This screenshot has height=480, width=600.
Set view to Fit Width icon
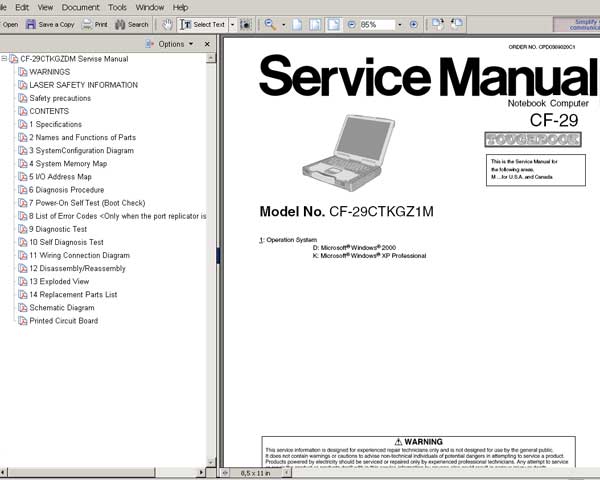334,24
